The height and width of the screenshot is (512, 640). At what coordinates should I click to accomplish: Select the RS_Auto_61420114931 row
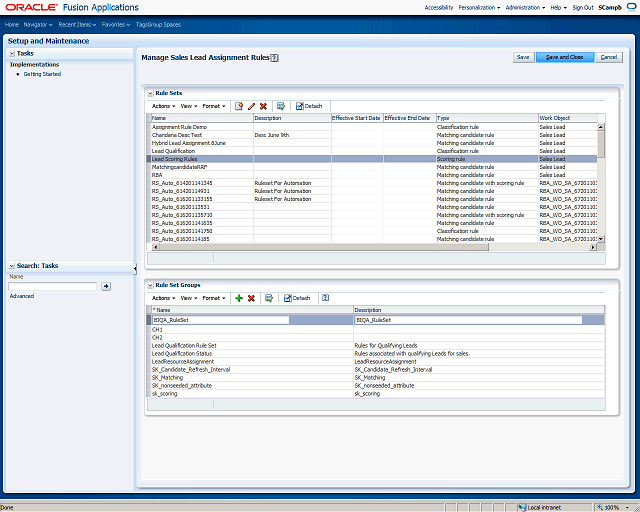372,191
